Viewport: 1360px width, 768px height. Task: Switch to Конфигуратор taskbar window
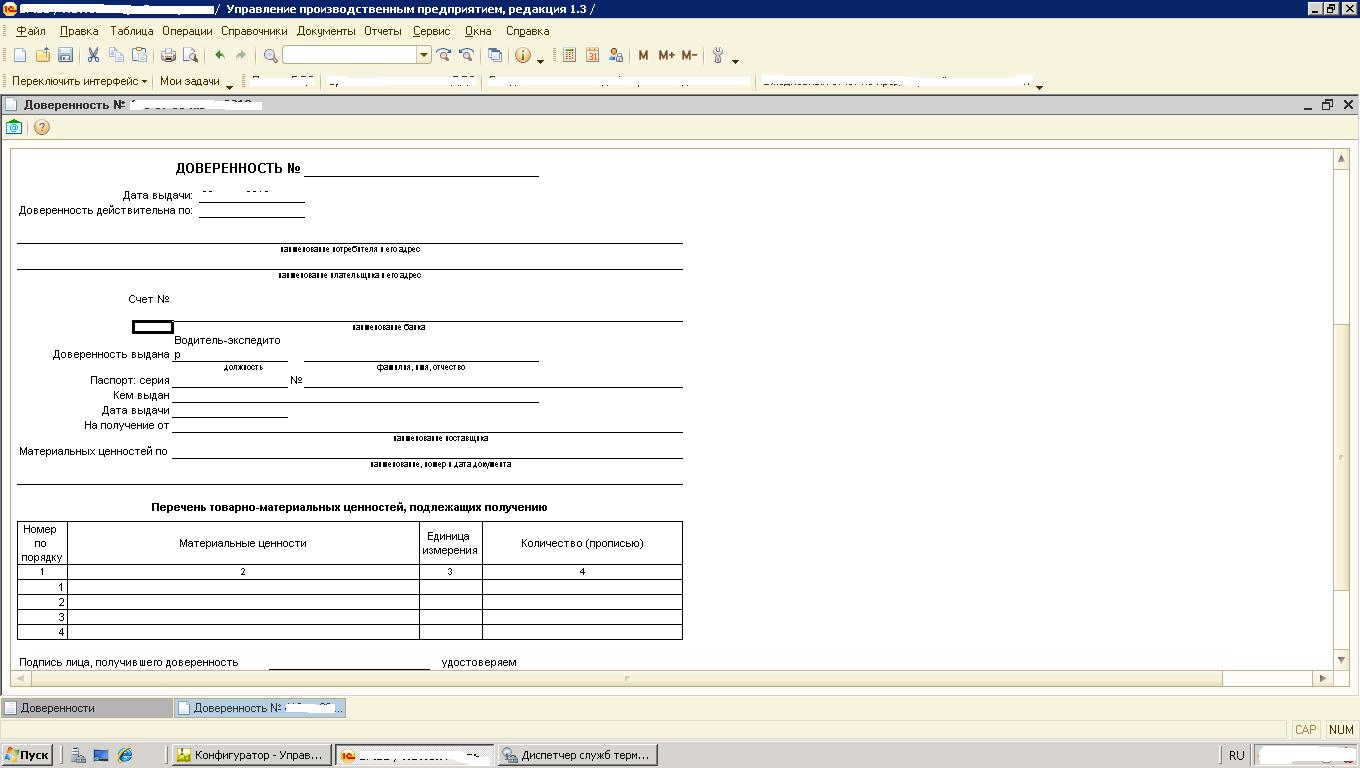pyautogui.click(x=251, y=755)
